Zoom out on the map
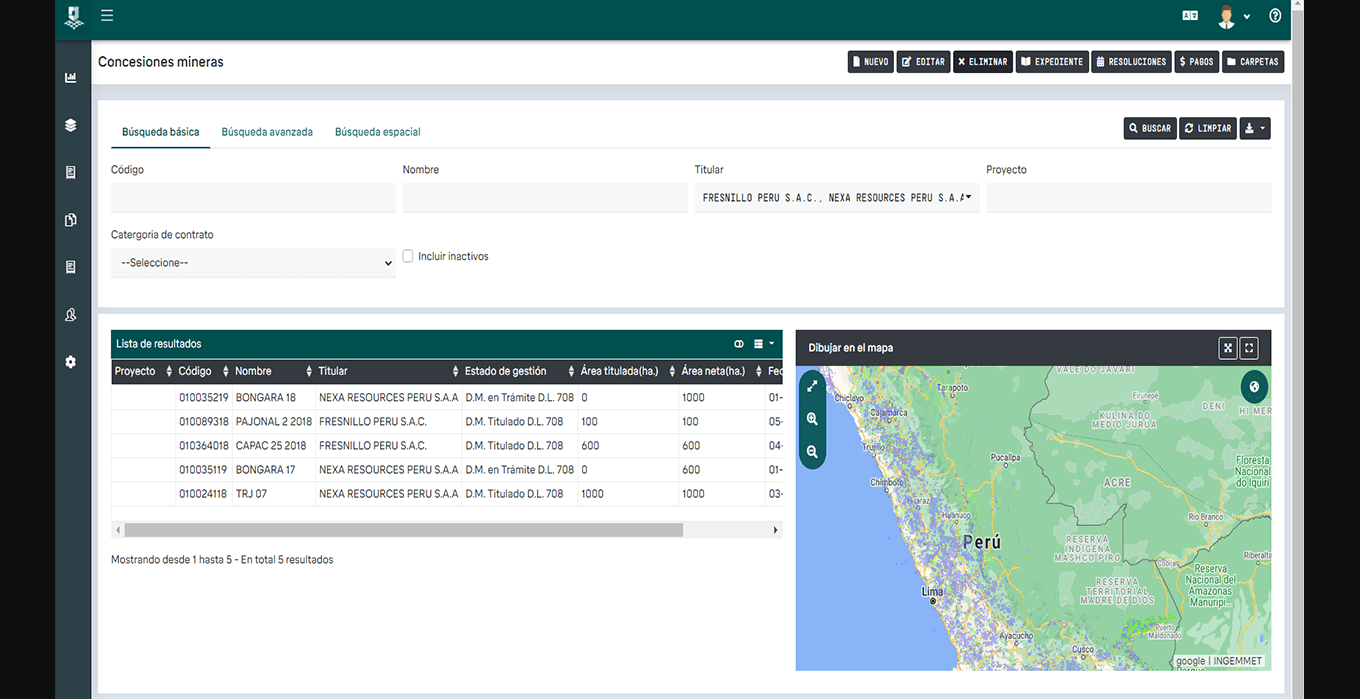The width and height of the screenshot is (1360, 699). (x=812, y=452)
